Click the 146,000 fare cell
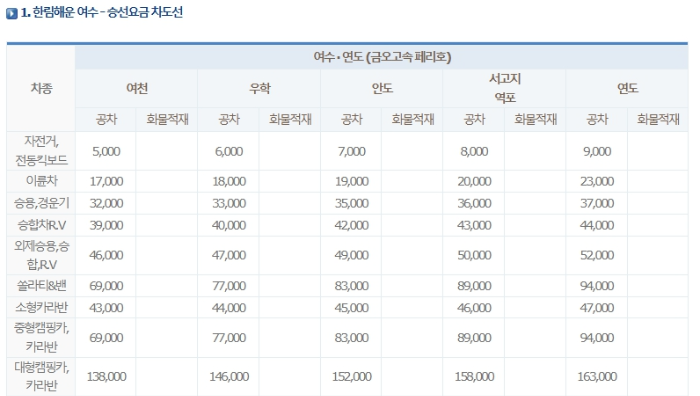 coord(229,376)
